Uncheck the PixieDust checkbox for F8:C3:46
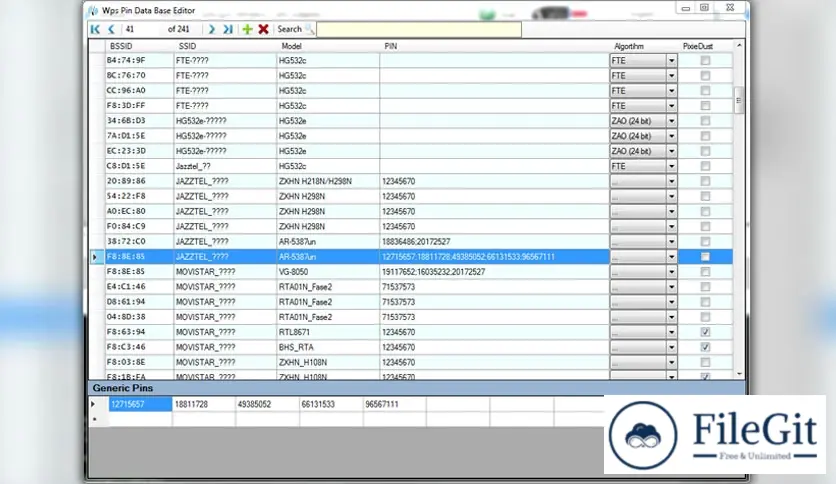Viewport: 836px width, 484px height. [x=705, y=347]
